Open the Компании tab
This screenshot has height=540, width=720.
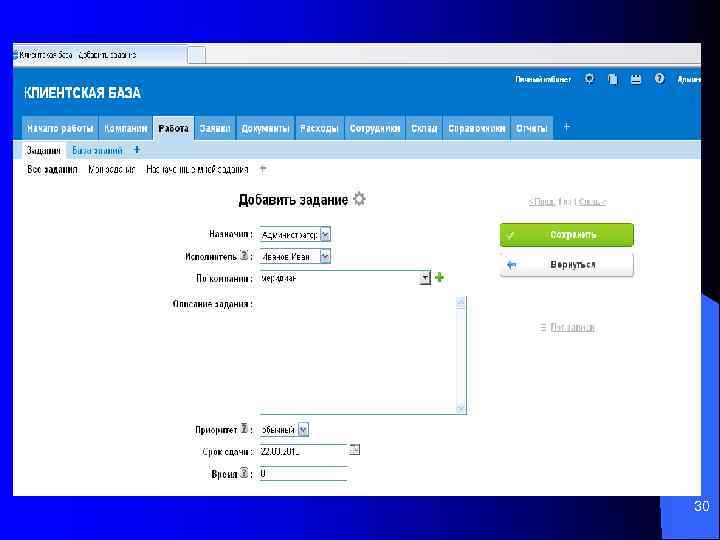(125, 128)
